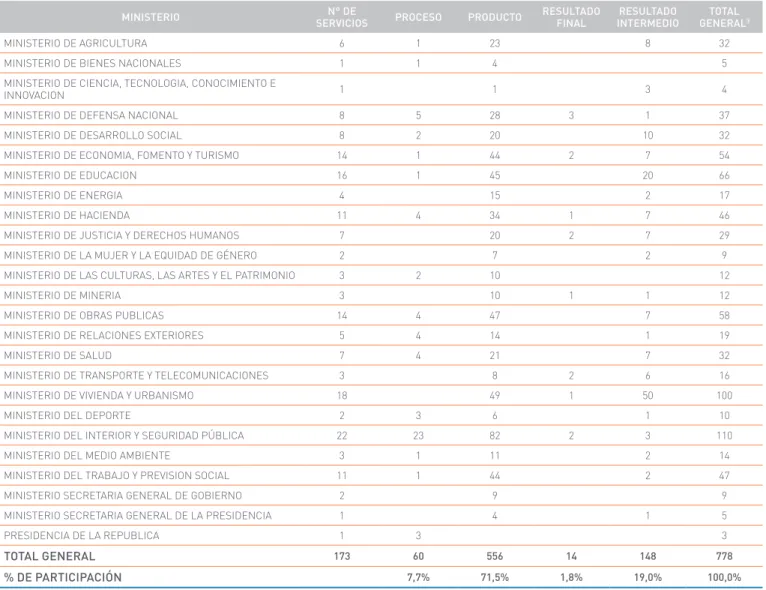Click participation percentage 71,5%
The width and height of the screenshot is (766, 590).
pos(495,577)
